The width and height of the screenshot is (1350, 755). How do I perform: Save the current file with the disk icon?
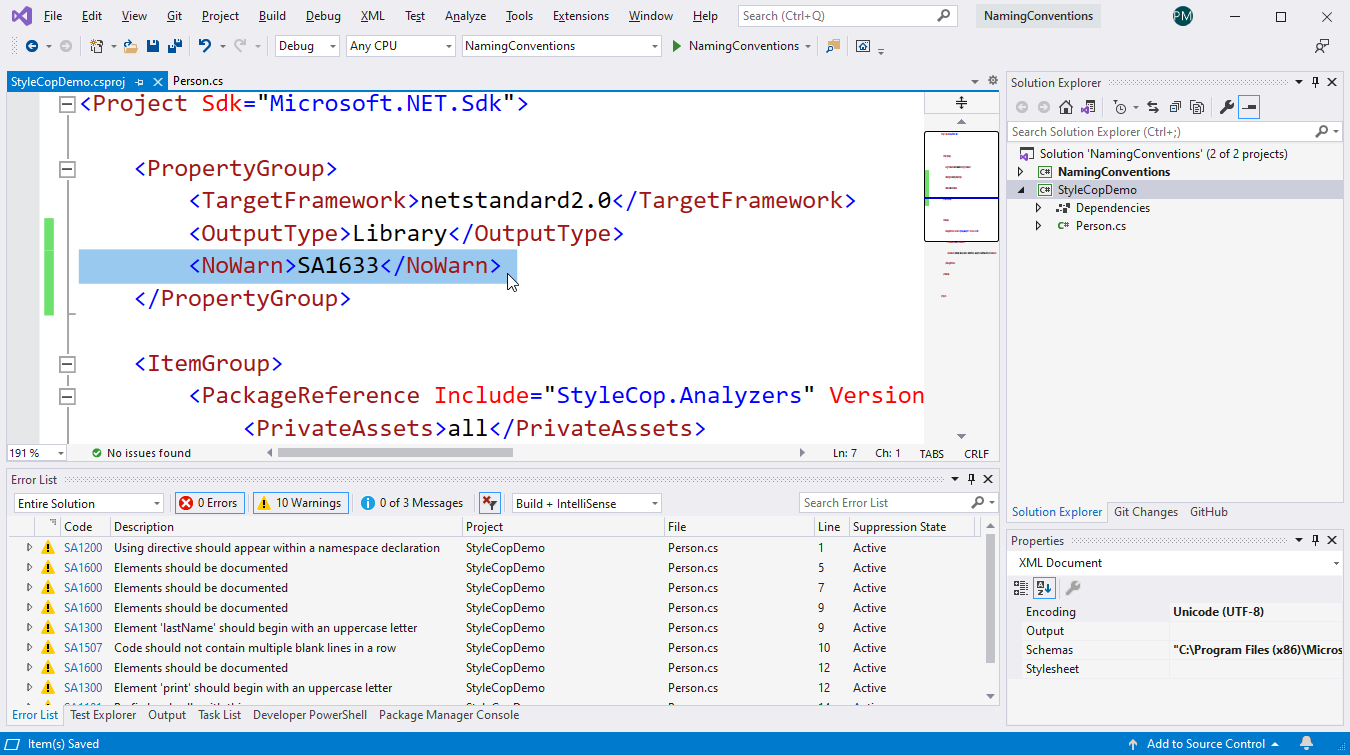pos(153,46)
